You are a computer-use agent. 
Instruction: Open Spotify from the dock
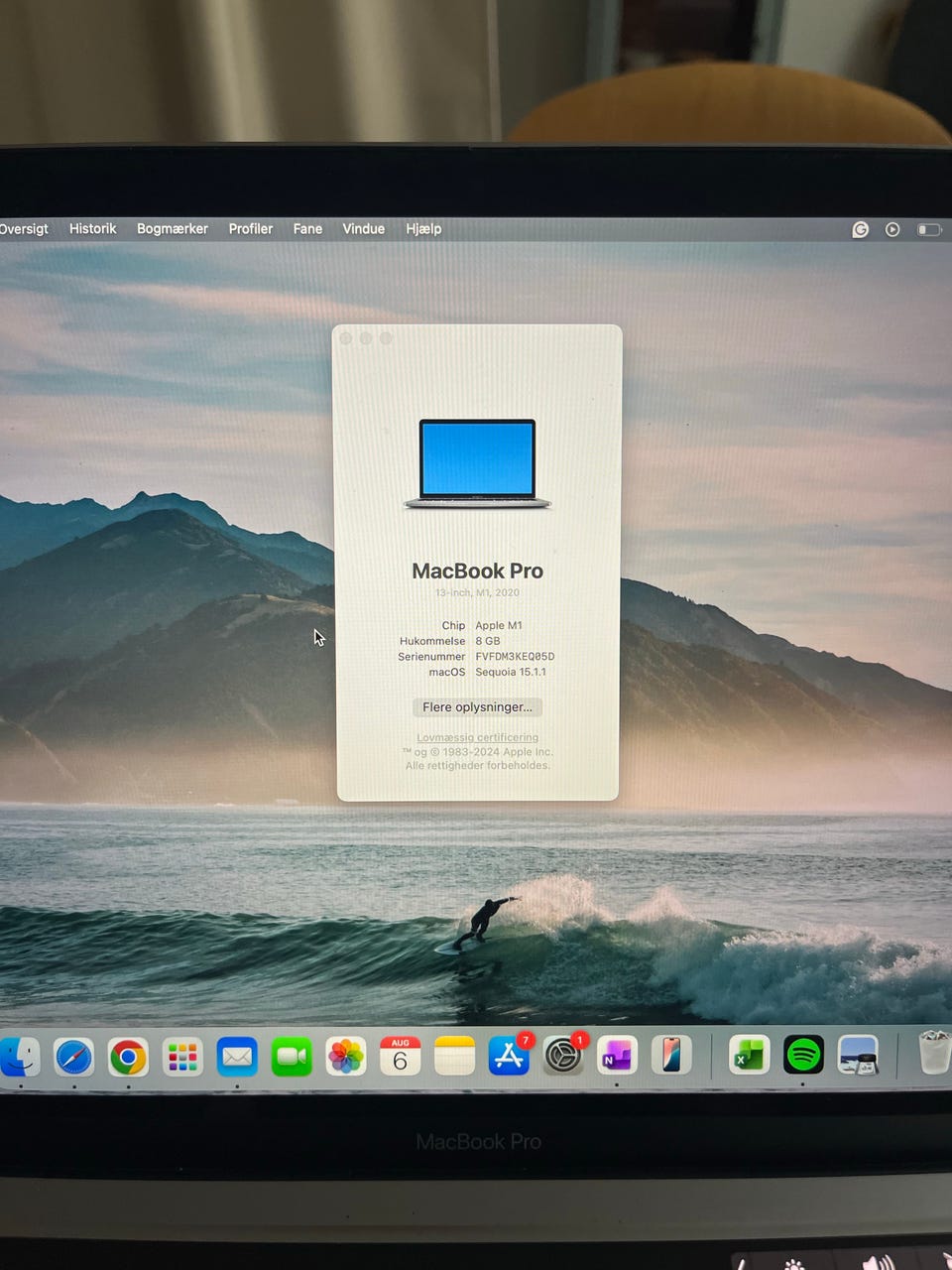pyautogui.click(x=803, y=1055)
